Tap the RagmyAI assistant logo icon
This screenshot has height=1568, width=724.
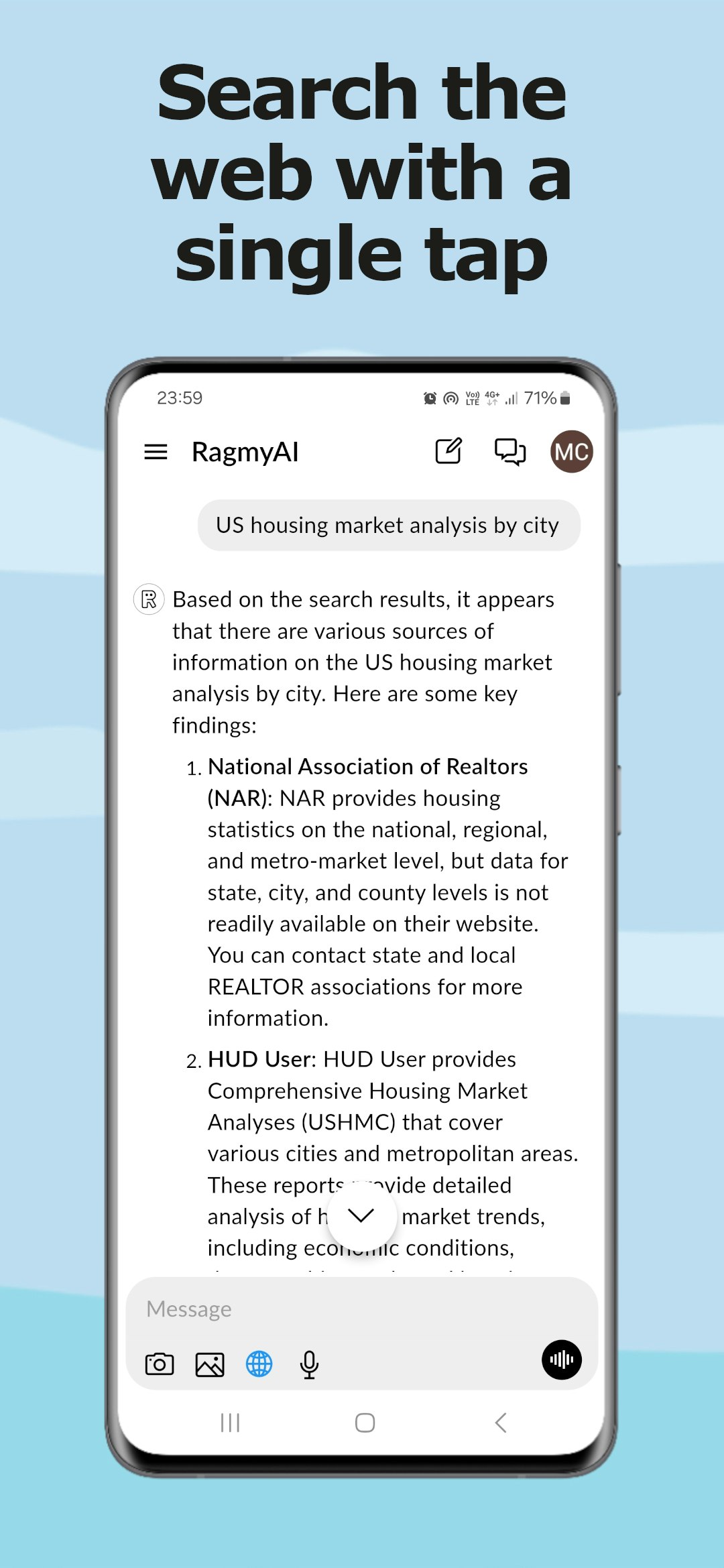149,599
